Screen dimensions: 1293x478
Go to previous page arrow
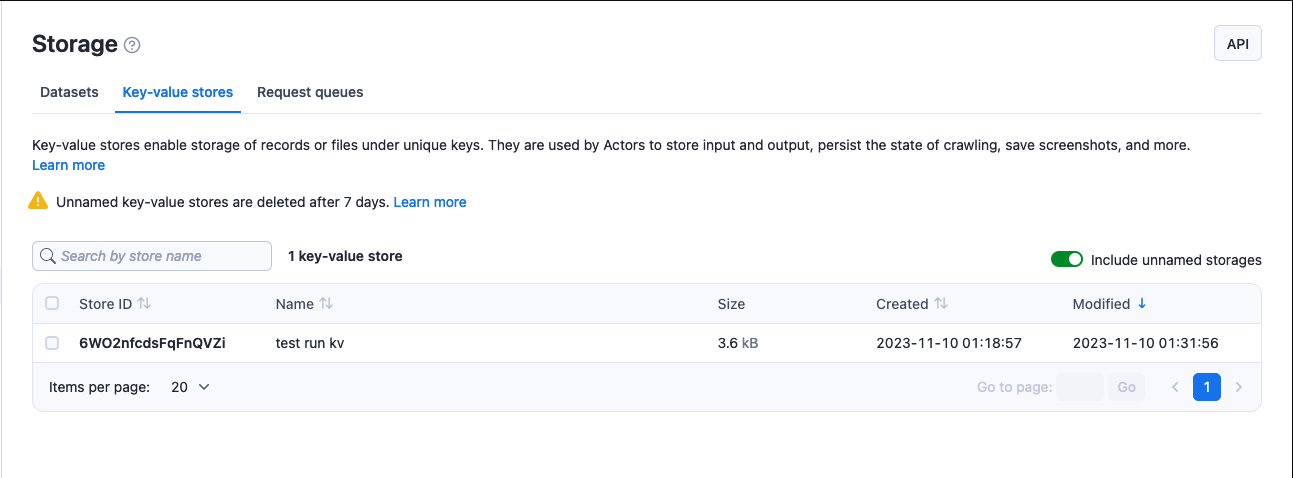coord(1175,387)
